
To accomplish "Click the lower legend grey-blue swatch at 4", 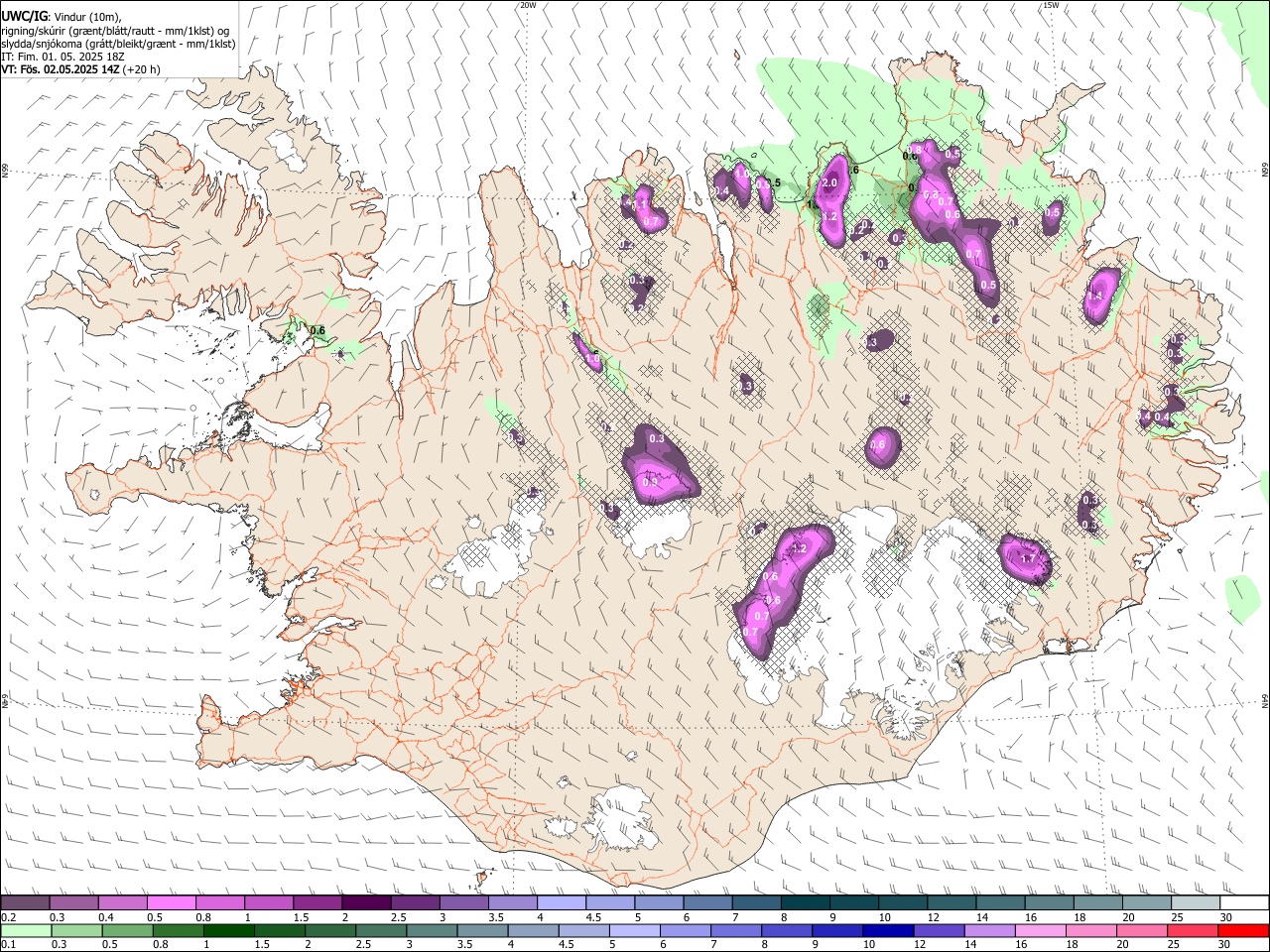I will pos(532,930).
